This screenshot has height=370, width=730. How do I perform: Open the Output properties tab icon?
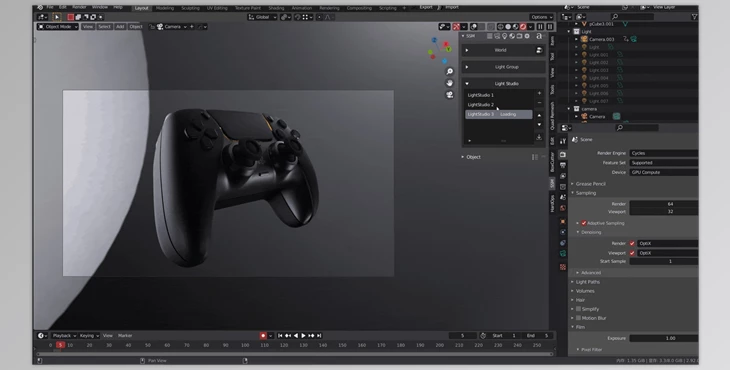pos(563,165)
